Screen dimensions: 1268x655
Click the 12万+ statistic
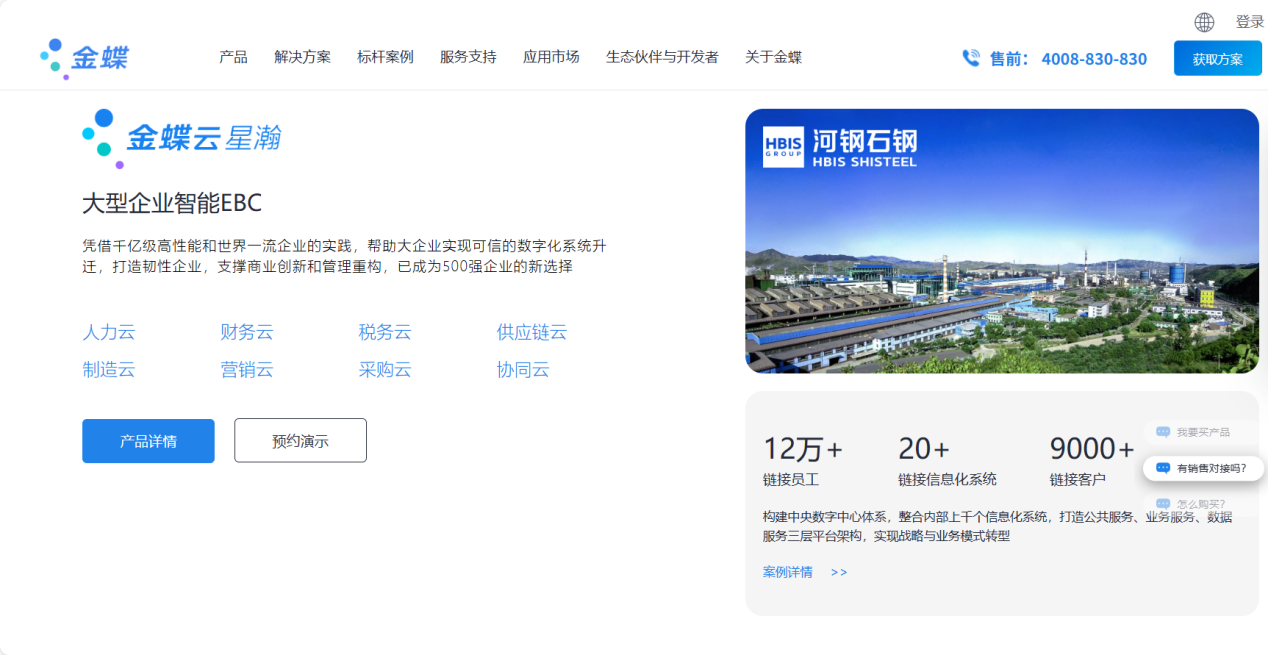tap(803, 448)
